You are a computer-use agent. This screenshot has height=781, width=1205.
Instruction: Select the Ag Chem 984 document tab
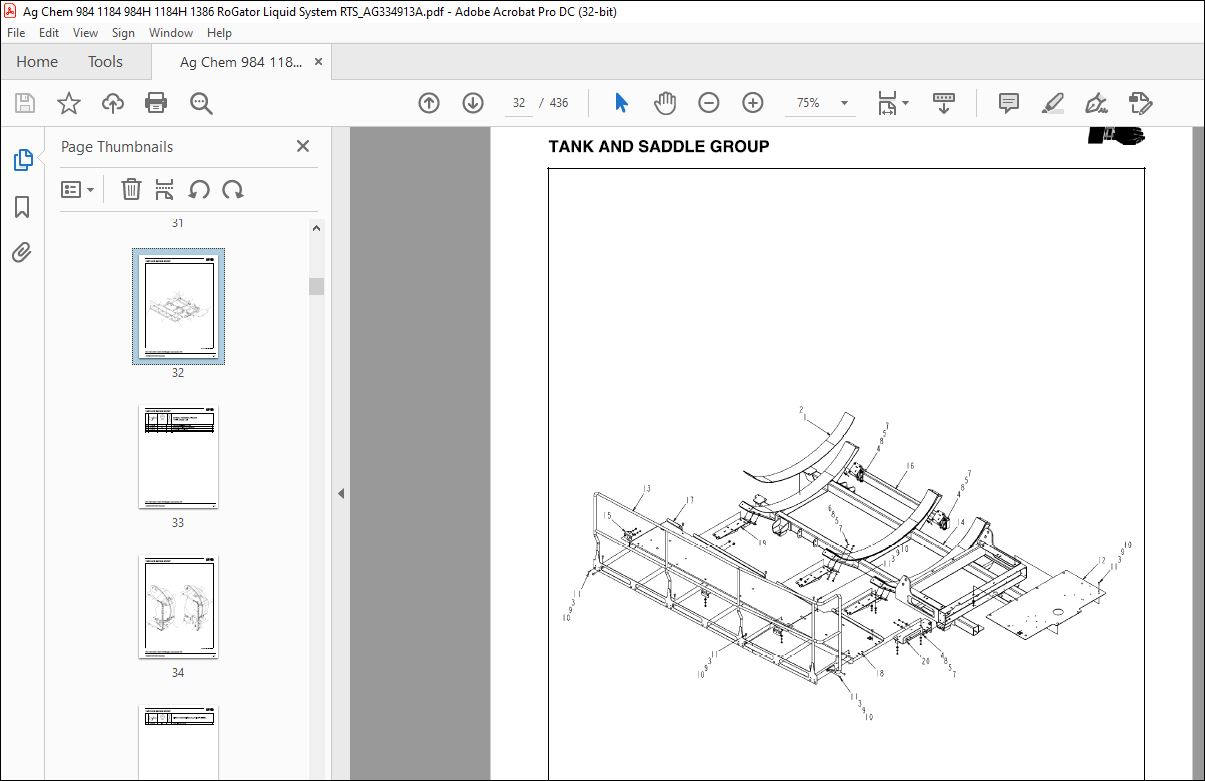coord(240,62)
